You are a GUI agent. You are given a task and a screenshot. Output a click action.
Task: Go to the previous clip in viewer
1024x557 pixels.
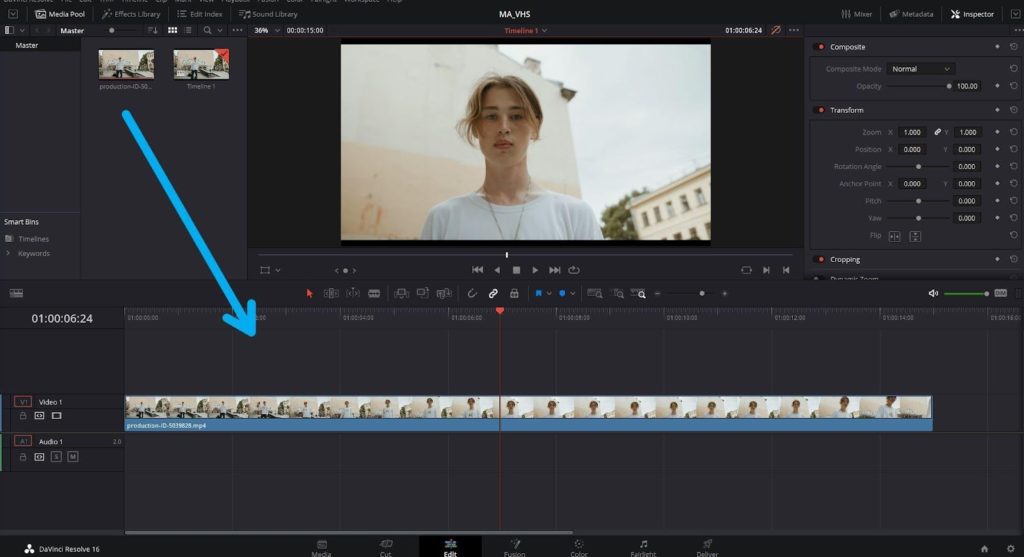[786, 270]
